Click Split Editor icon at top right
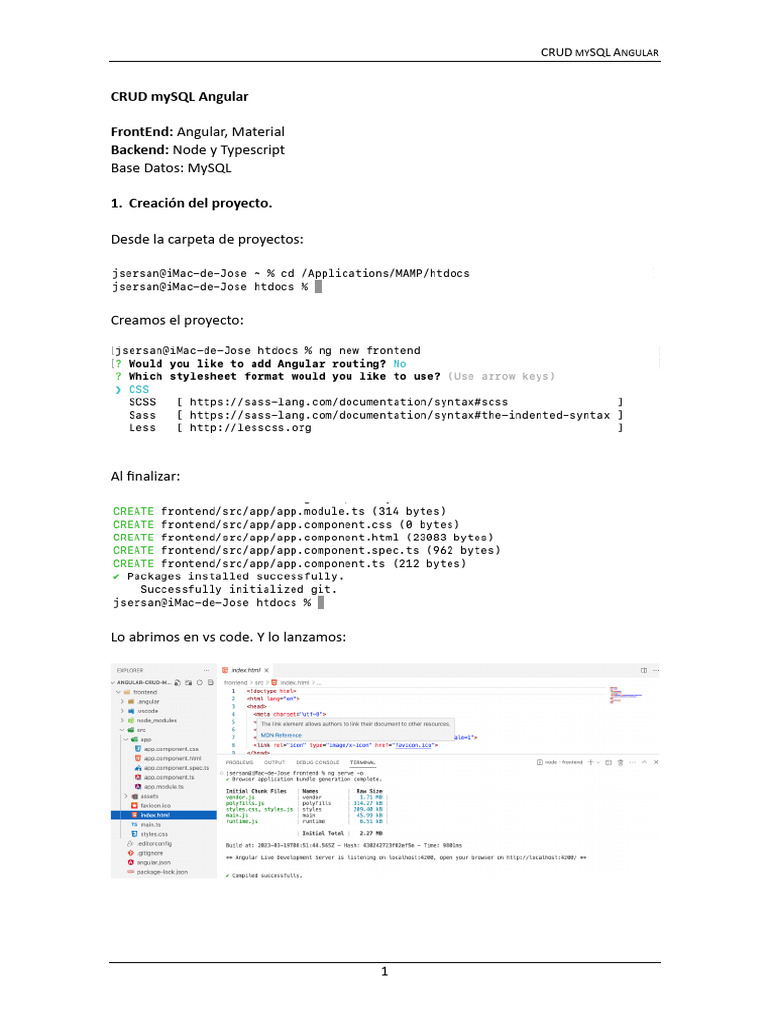Viewport: 768px width, 1024px height. tap(644, 671)
